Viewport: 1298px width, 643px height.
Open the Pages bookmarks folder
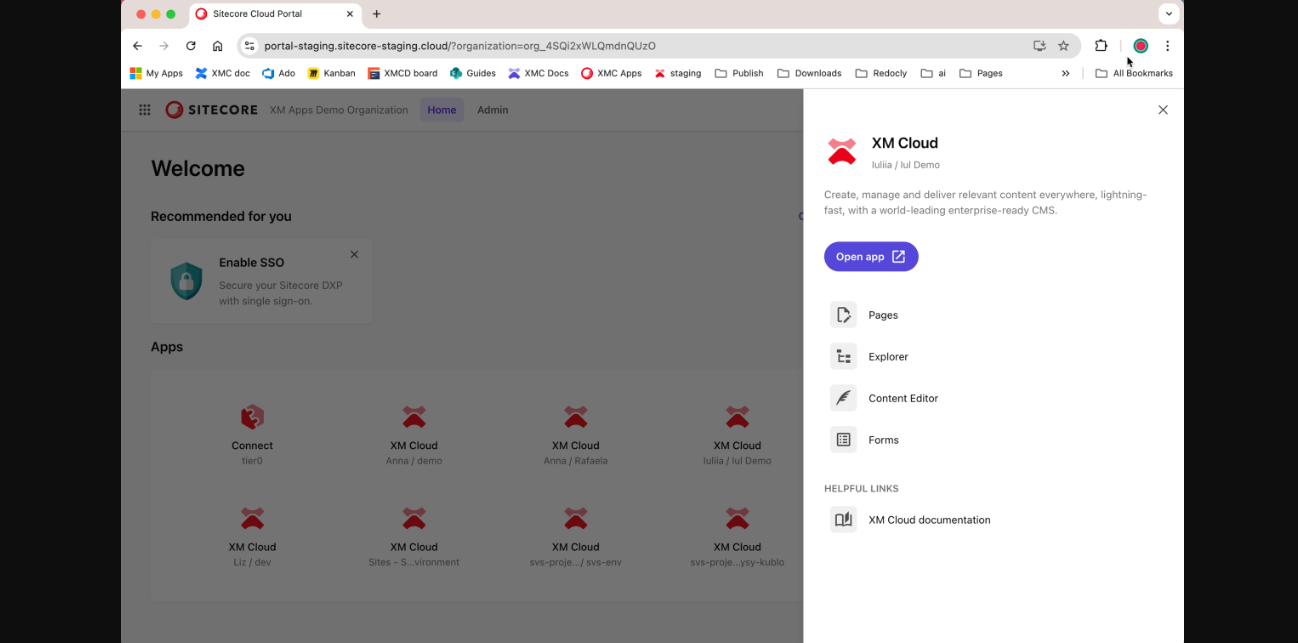[981, 73]
